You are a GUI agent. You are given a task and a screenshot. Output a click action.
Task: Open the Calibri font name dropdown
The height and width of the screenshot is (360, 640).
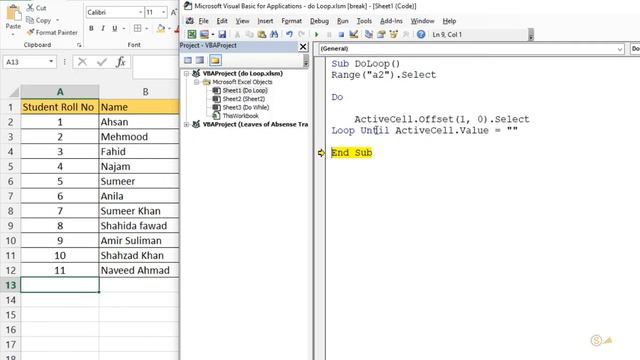tap(140, 12)
